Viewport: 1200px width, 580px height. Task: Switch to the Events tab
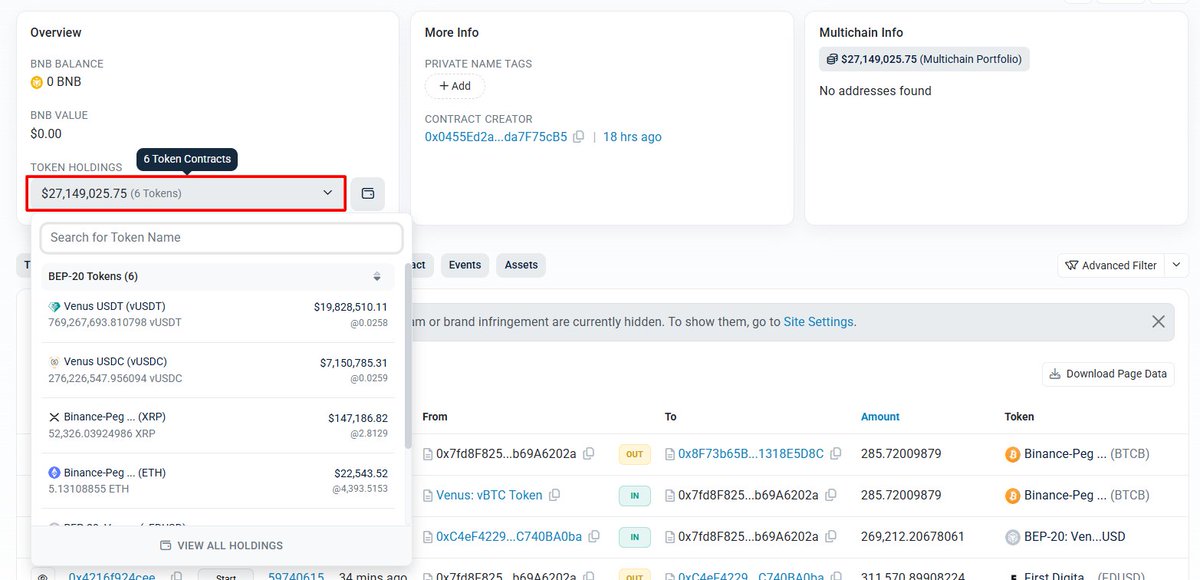coord(465,265)
